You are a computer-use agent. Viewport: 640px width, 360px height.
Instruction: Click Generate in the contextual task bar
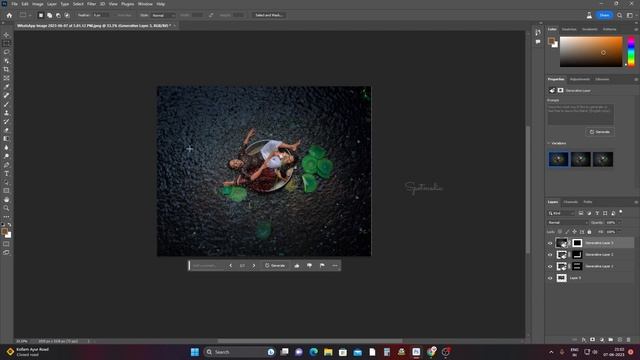[275, 266]
